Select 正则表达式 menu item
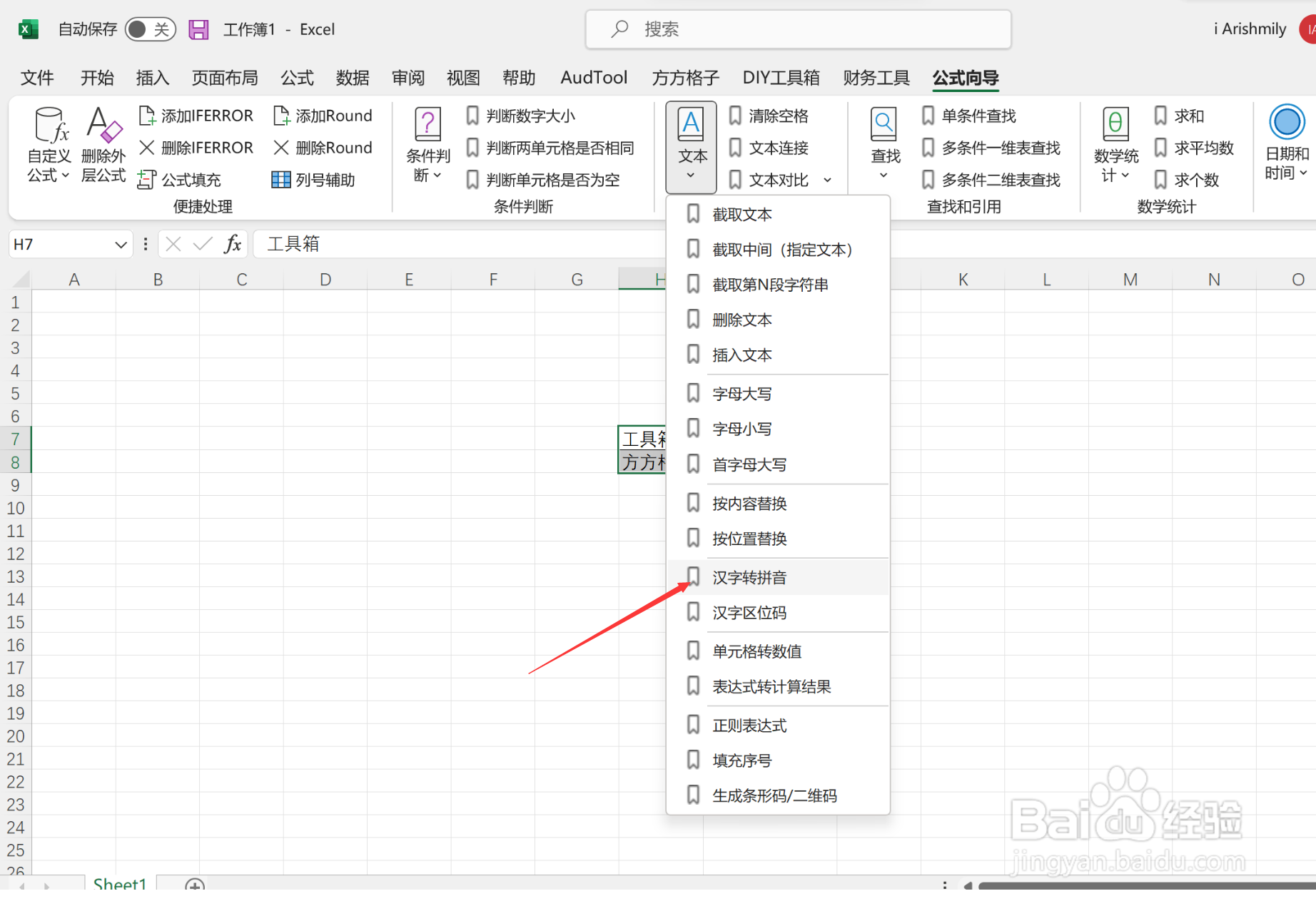Screen dimensions: 1316x906 [778, 726]
